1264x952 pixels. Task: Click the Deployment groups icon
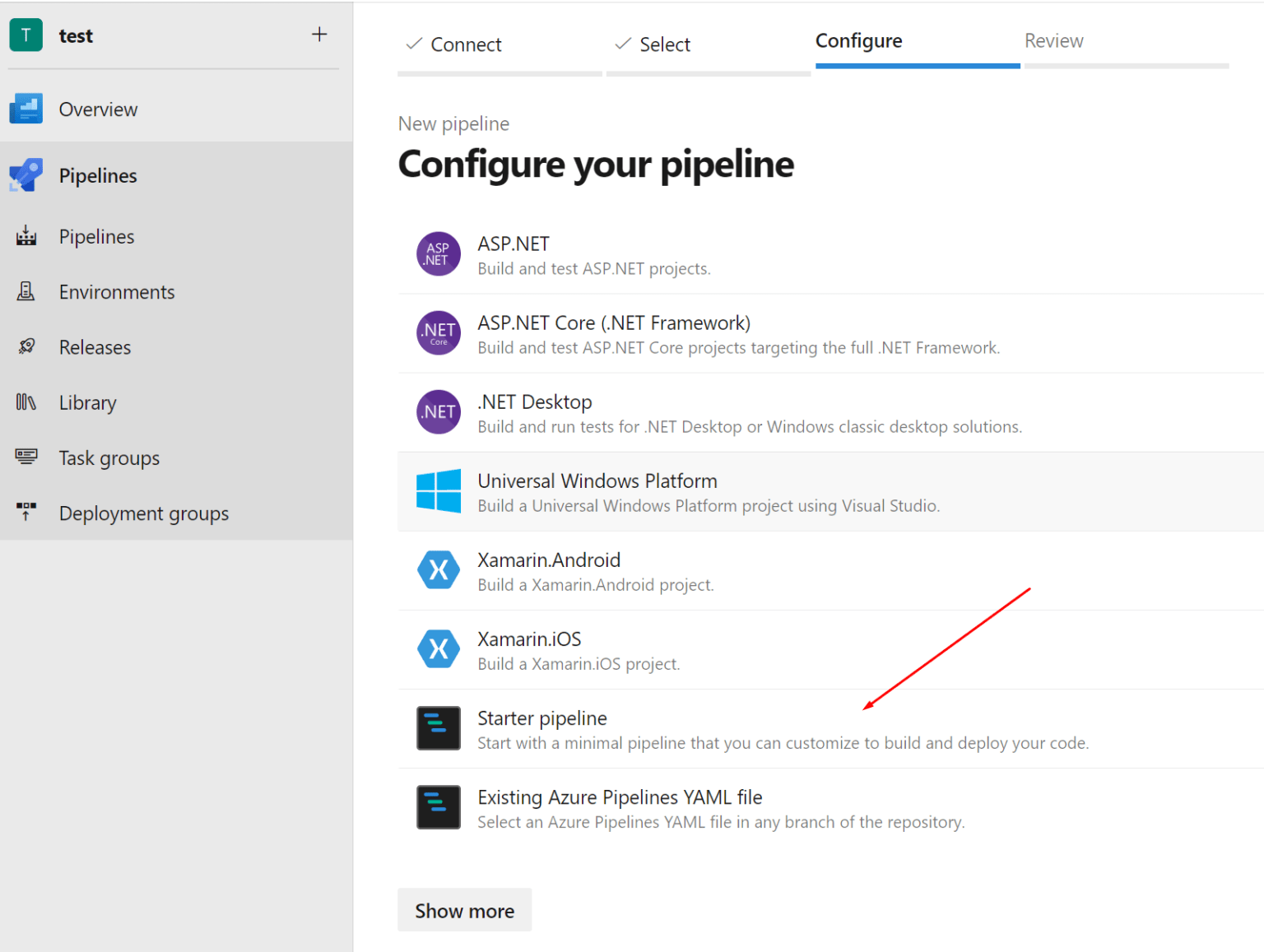point(26,512)
